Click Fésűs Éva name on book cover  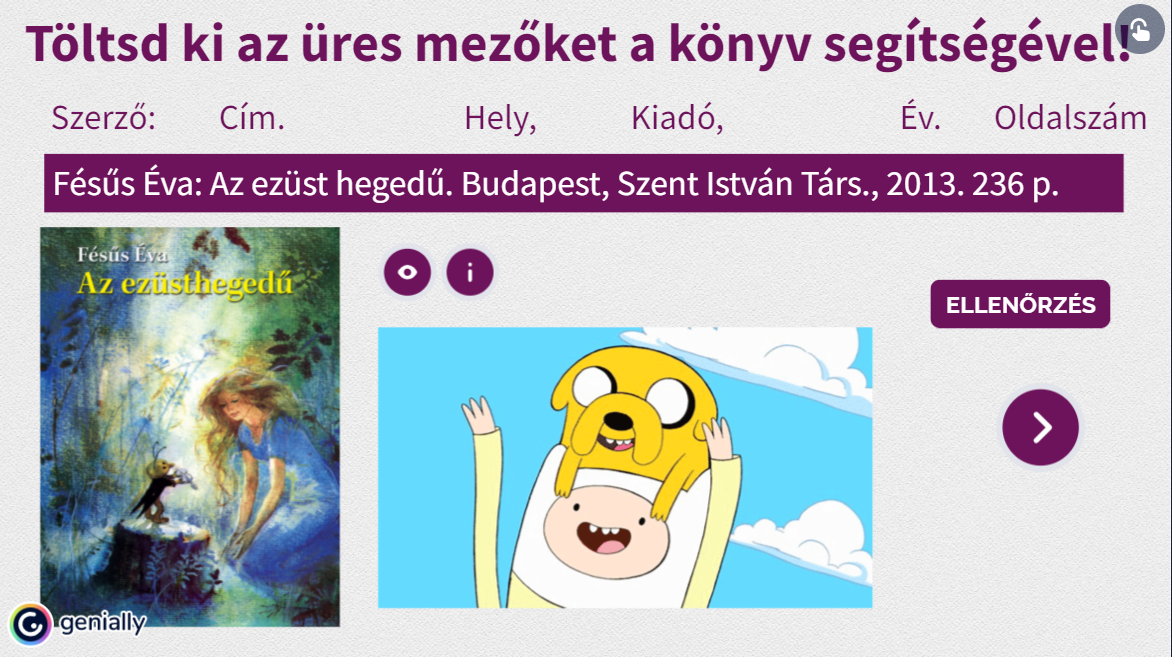point(123,255)
